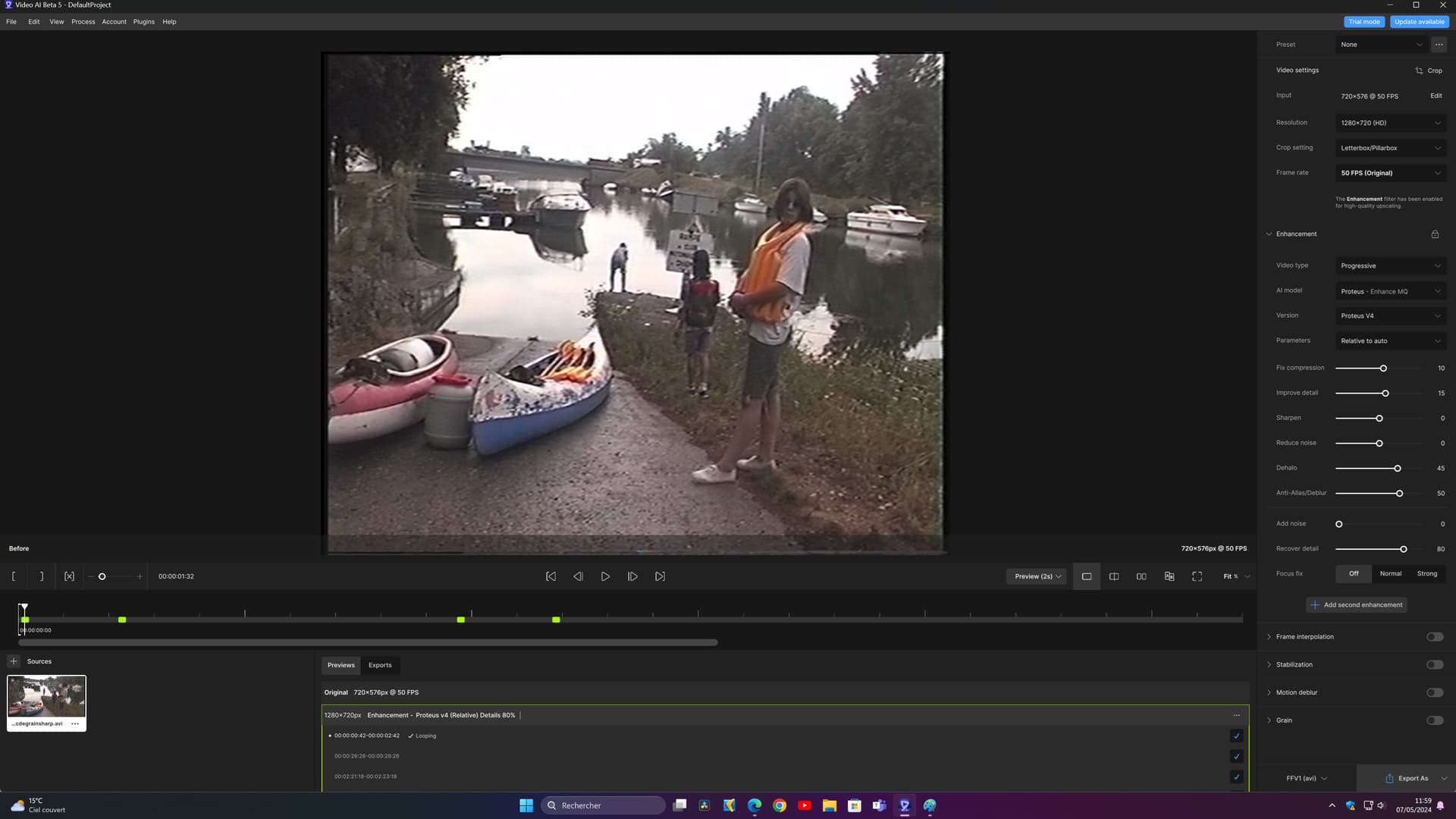
Task: Click the Add Sources plus icon
Action: 13,661
